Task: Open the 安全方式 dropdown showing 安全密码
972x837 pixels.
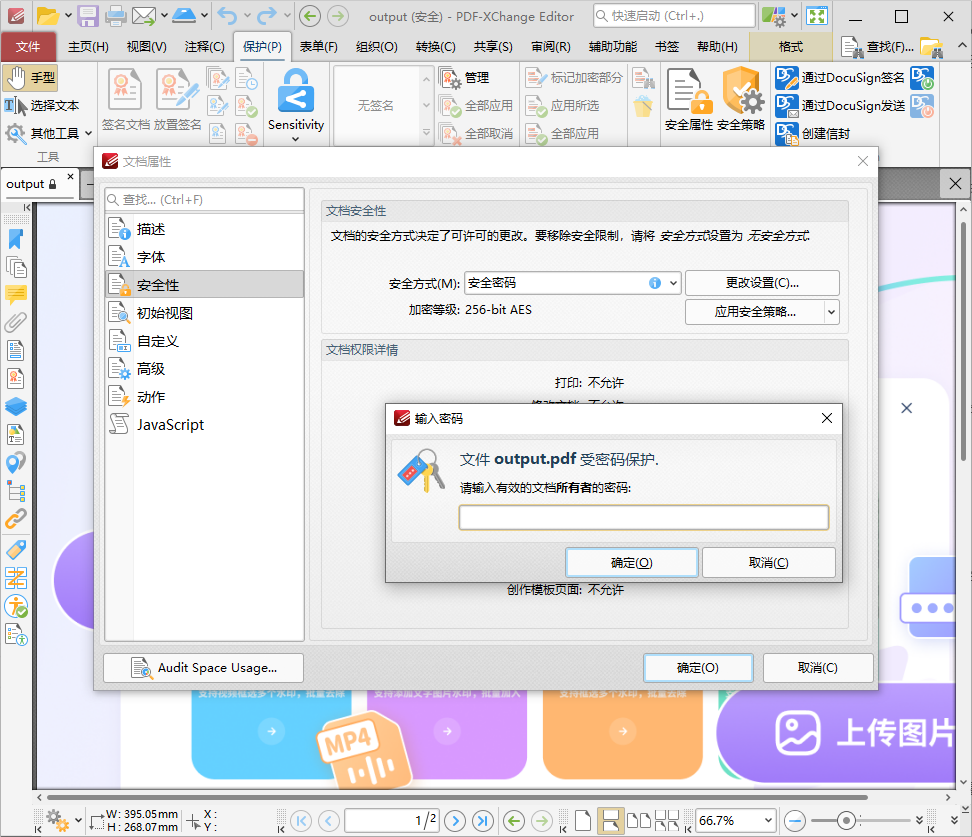Action: point(572,283)
